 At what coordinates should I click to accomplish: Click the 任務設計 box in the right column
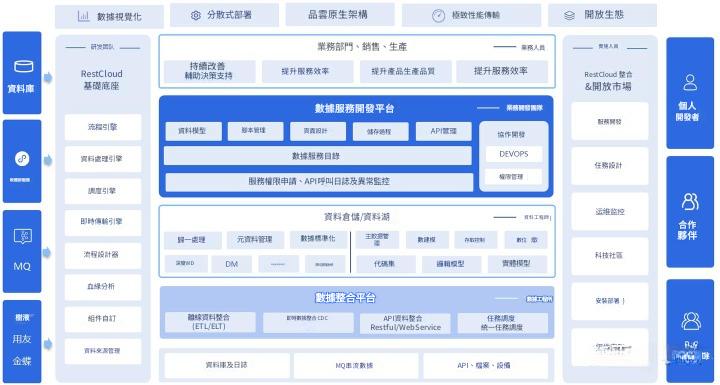[x=609, y=165]
